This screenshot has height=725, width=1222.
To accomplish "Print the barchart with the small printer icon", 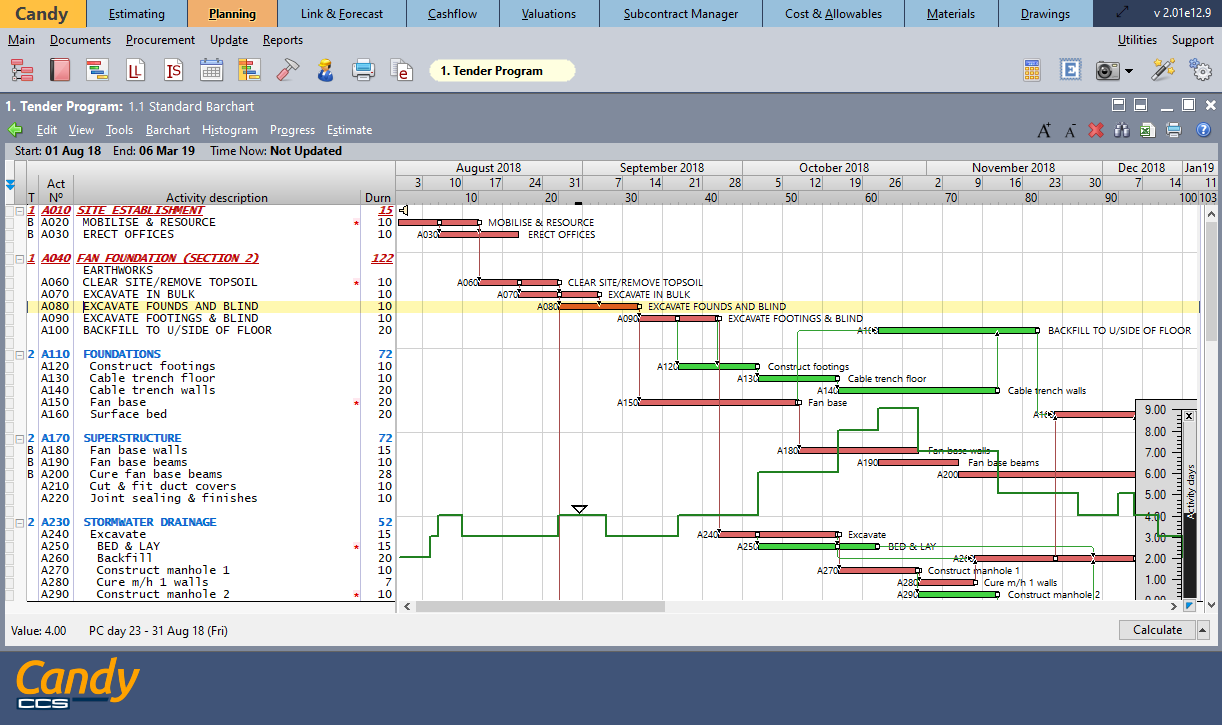I will tap(1174, 130).
